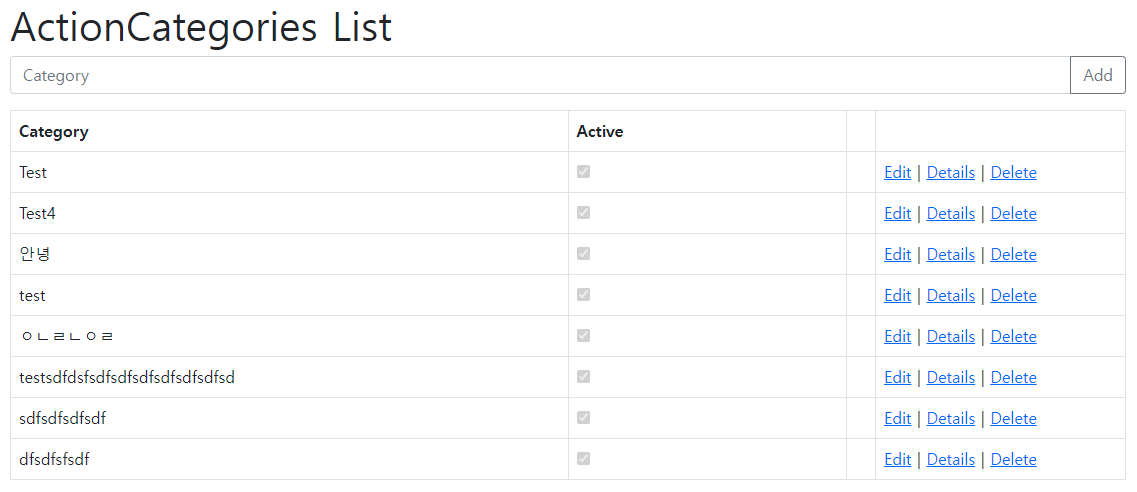1137x492 pixels.
Task: Open Details link for Test row
Action: (950, 172)
